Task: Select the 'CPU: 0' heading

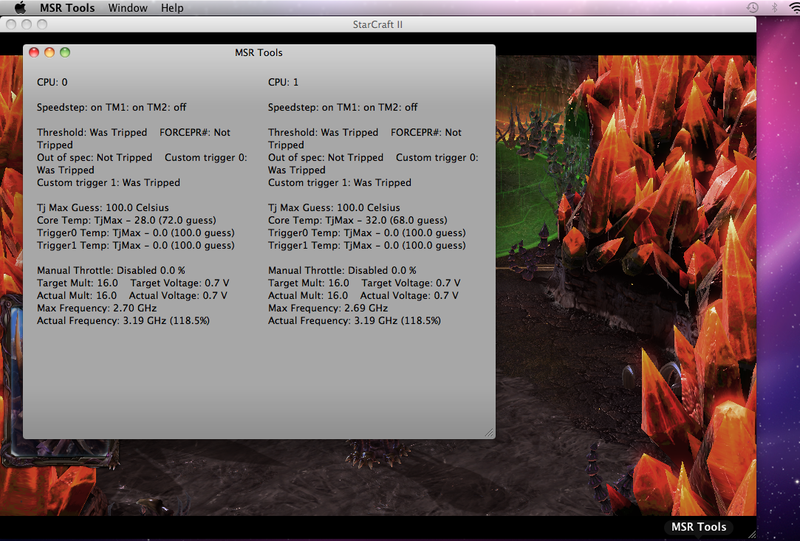Action: (52, 82)
